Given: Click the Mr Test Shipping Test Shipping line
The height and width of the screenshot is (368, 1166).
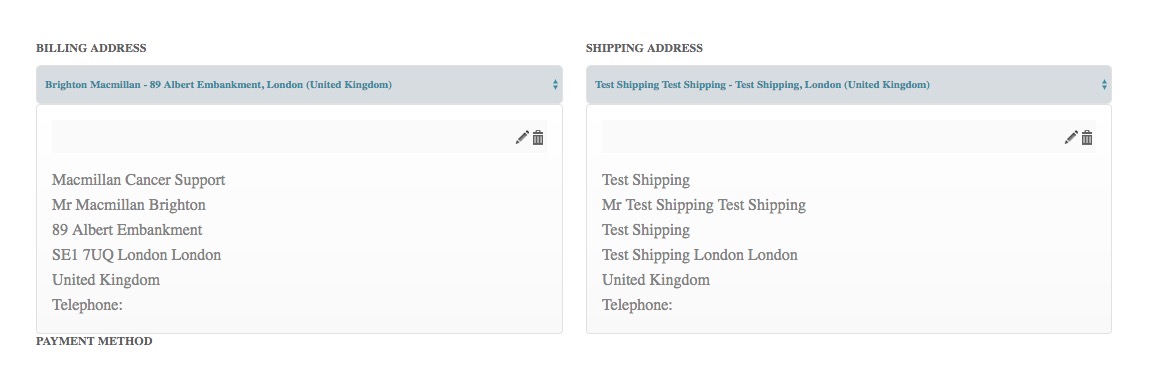Looking at the screenshot, I should coord(703,204).
